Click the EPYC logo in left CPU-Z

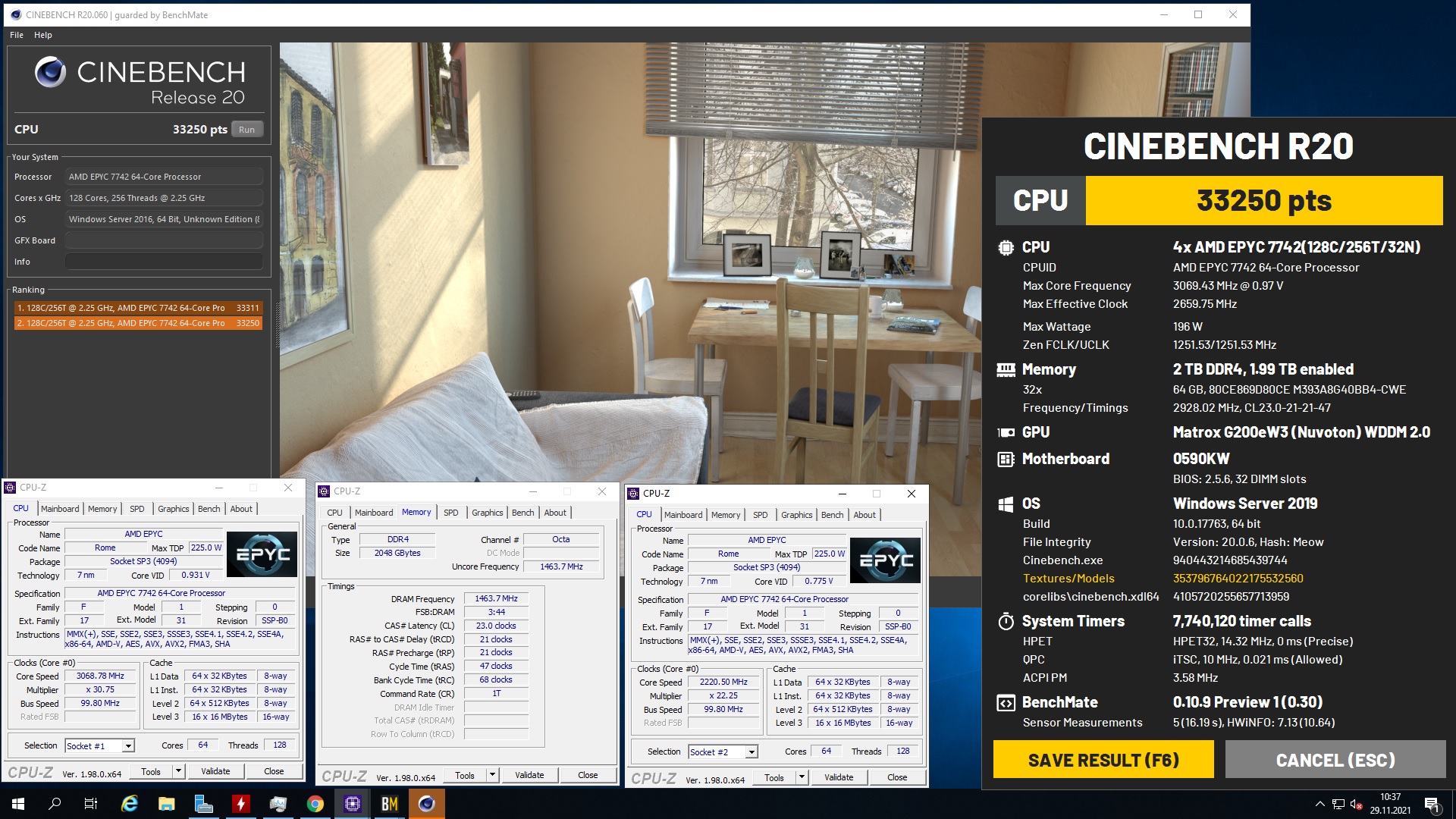click(x=262, y=554)
